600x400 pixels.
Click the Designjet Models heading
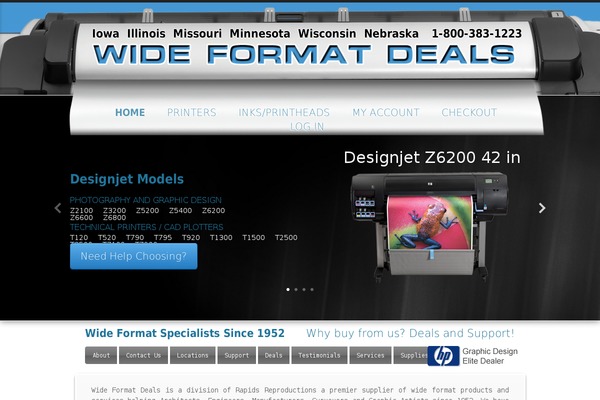point(127,179)
